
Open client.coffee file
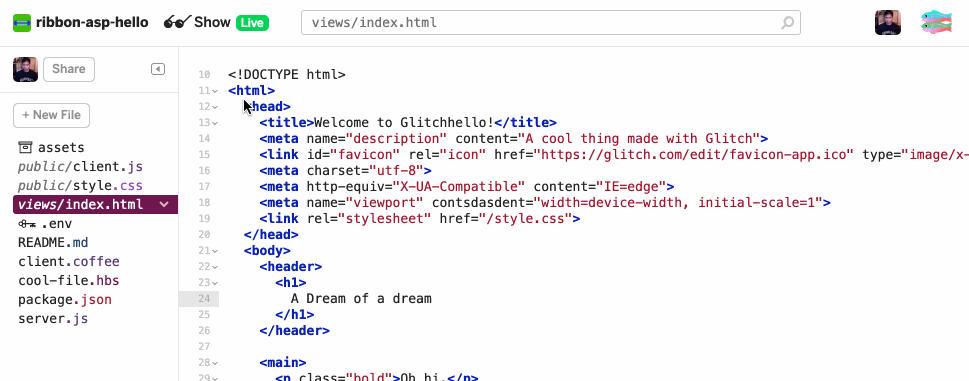pos(69,262)
